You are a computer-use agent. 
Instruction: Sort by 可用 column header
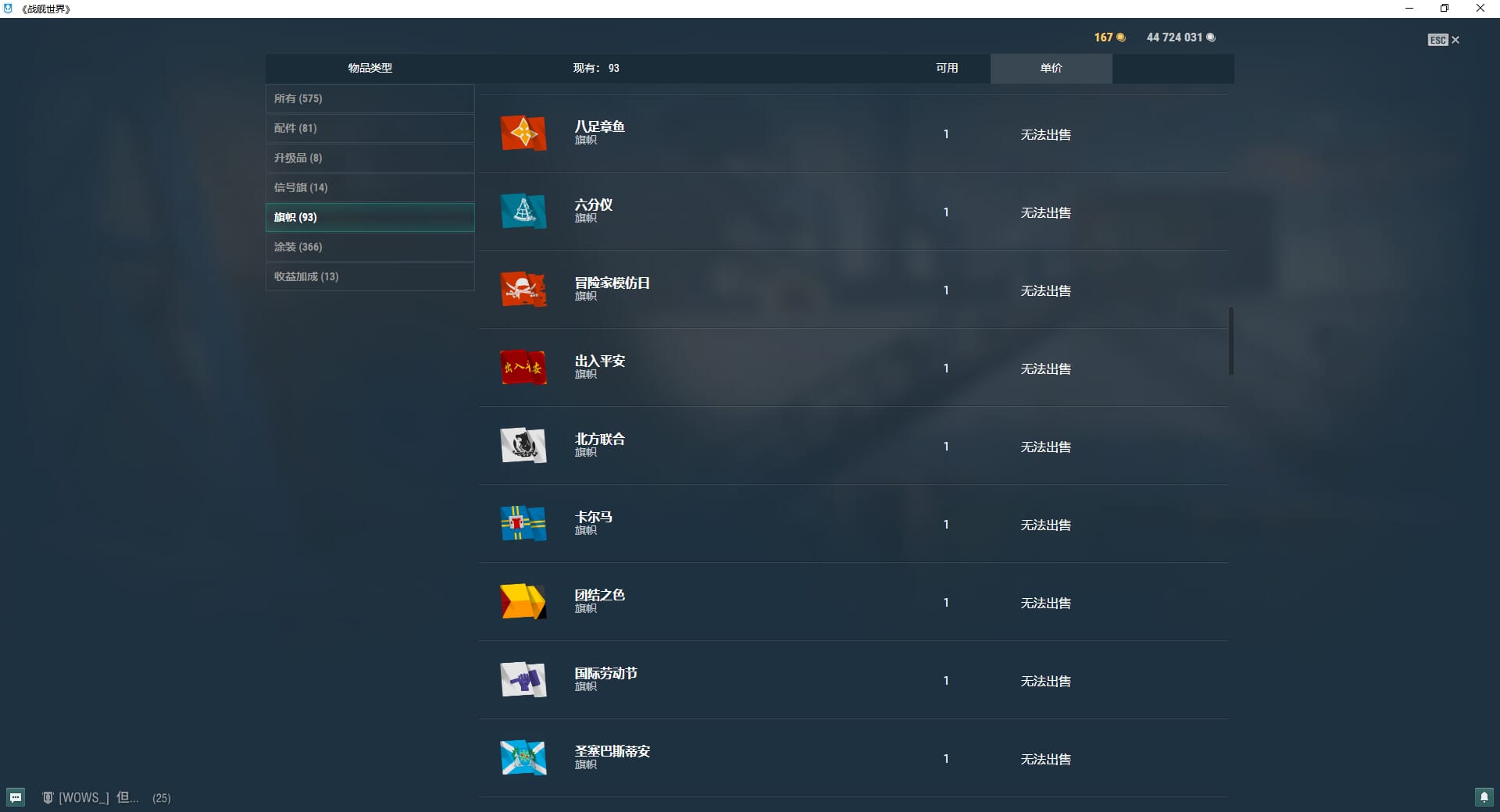pyautogui.click(x=947, y=68)
